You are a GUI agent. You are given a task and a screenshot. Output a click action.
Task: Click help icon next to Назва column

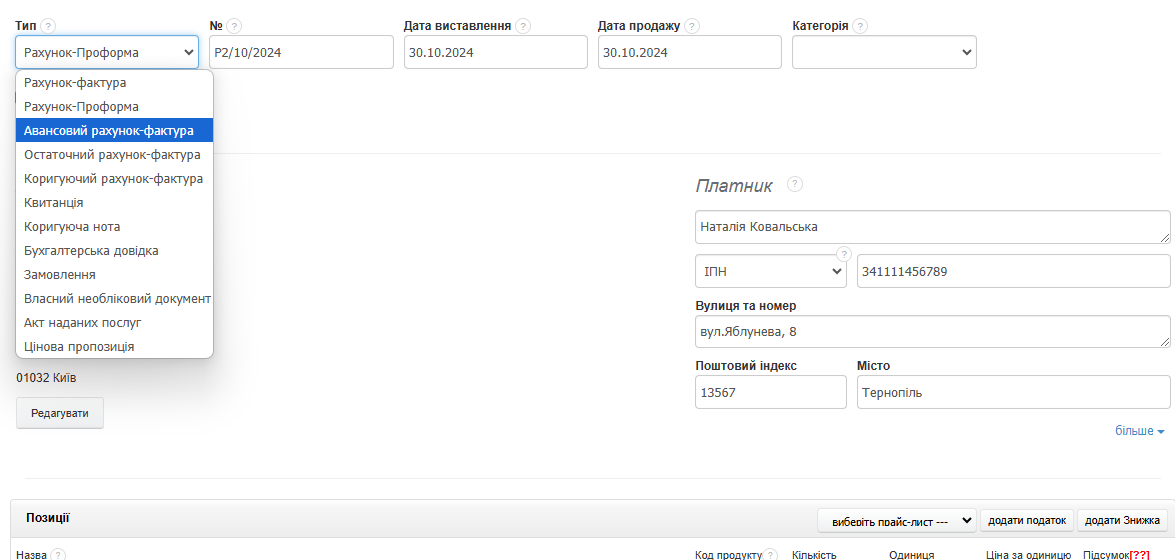[x=57, y=555]
